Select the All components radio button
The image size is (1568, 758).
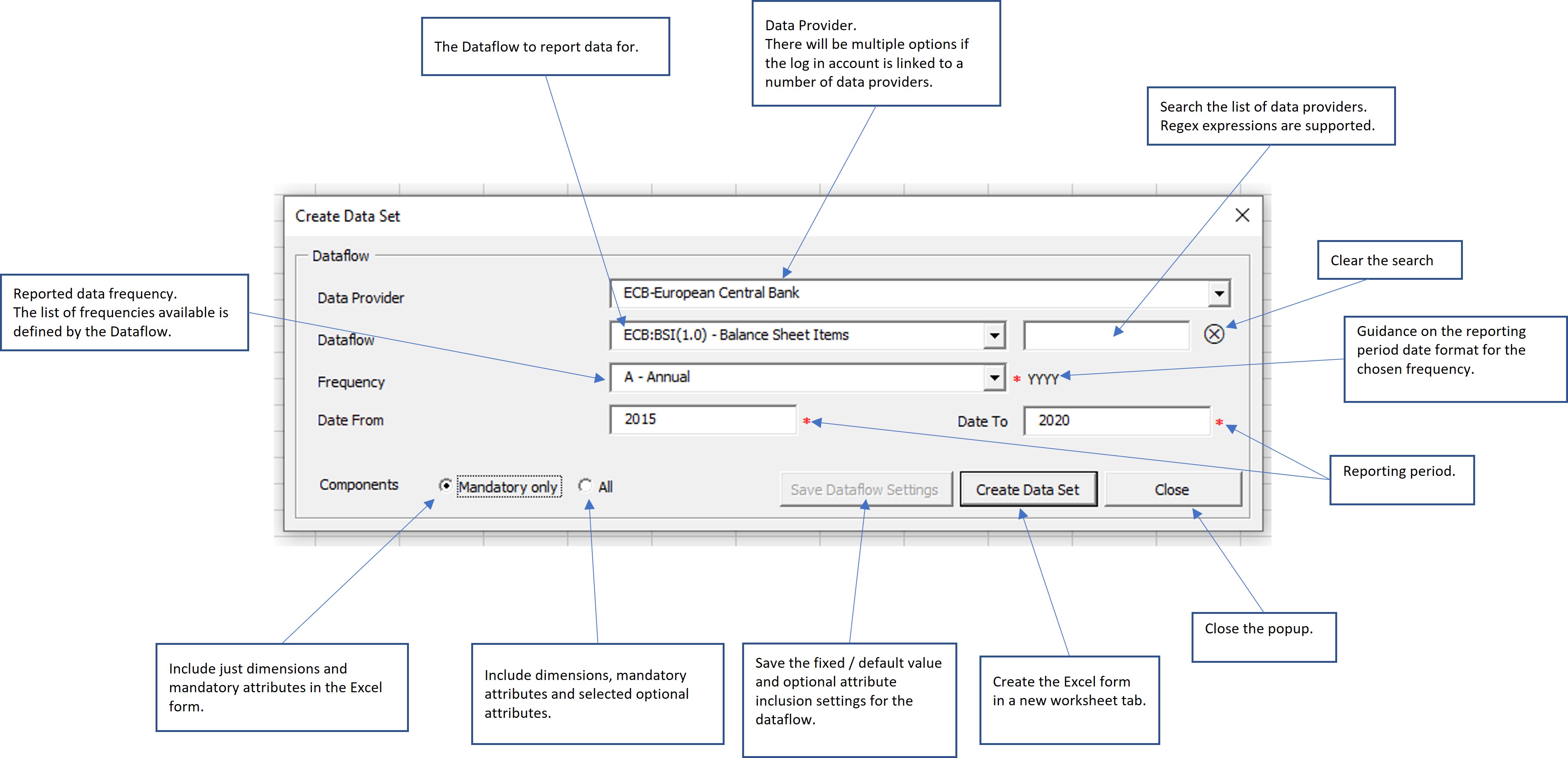click(585, 486)
